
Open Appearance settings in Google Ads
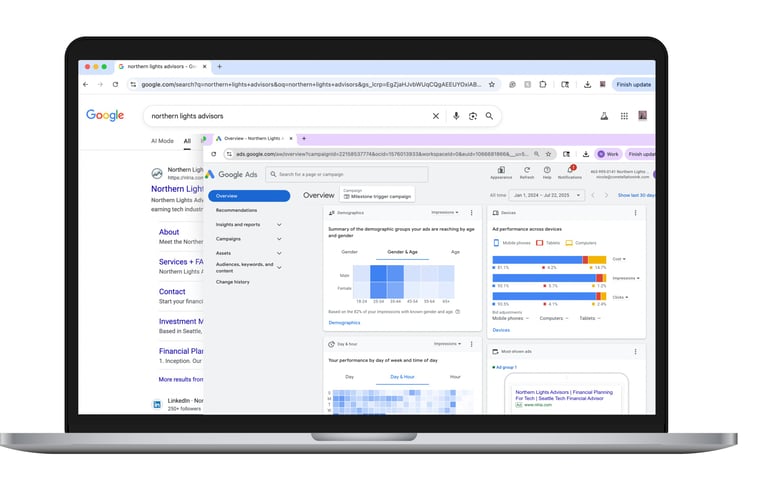click(x=501, y=172)
